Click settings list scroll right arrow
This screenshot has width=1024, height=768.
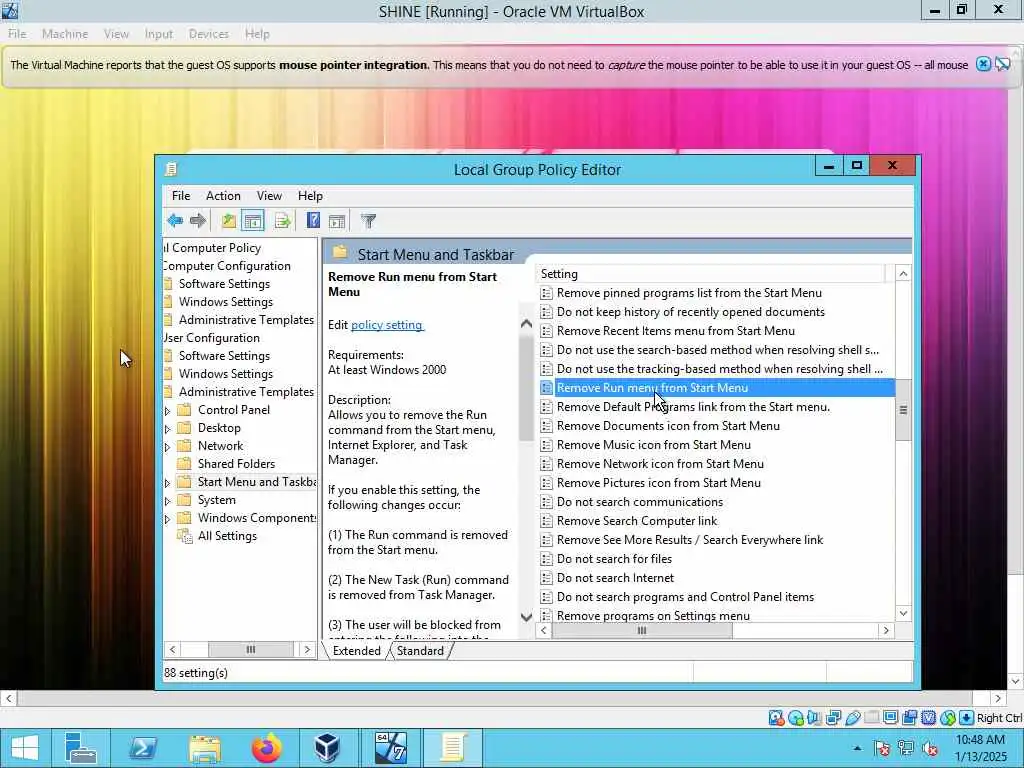pyautogui.click(x=886, y=630)
